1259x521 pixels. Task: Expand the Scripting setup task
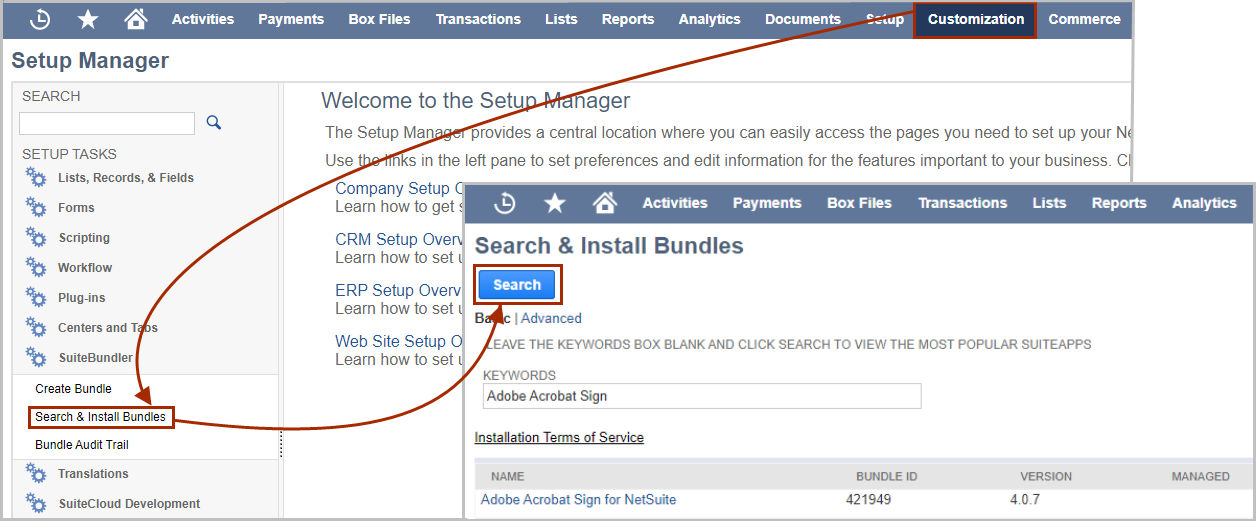84,238
